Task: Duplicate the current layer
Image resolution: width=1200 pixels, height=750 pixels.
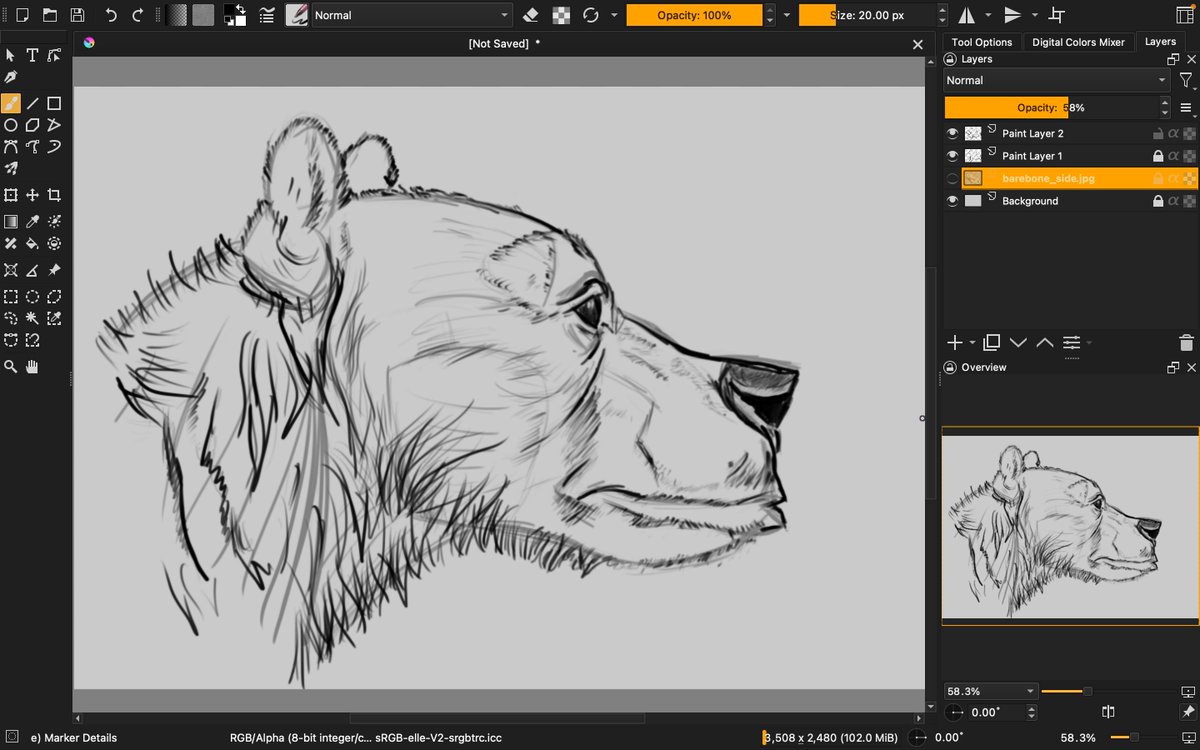Action: [991, 342]
